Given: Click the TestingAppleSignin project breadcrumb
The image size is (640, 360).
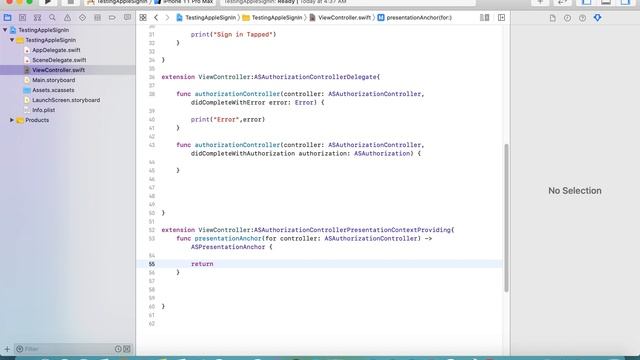Looking at the screenshot, I should click(x=207, y=18).
